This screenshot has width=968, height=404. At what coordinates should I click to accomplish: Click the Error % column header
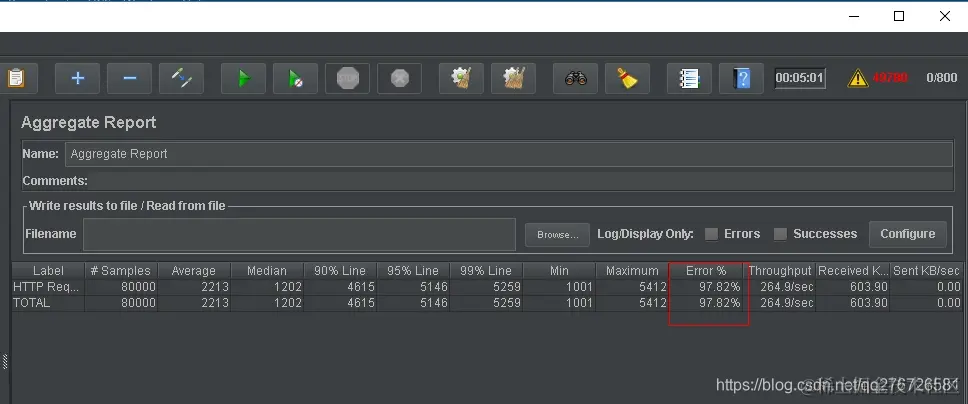point(706,271)
